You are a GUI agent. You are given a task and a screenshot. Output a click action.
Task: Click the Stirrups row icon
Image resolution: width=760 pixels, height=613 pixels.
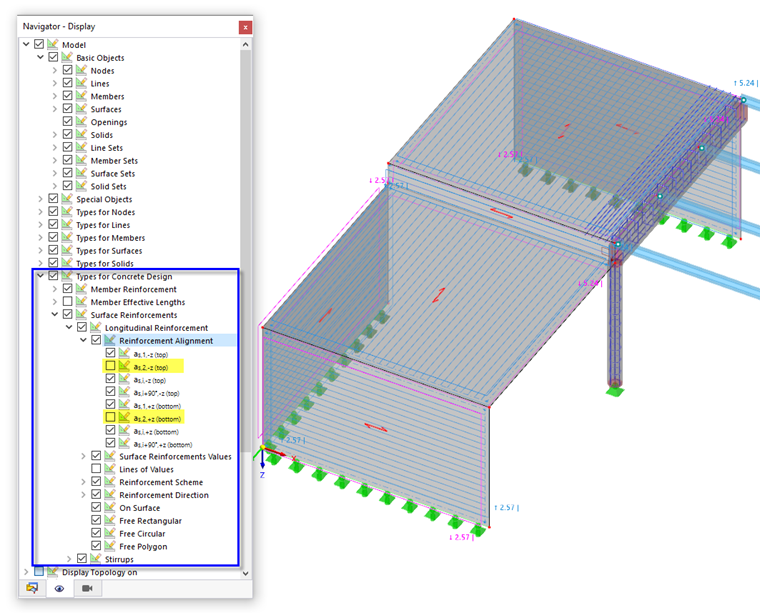click(x=96, y=559)
